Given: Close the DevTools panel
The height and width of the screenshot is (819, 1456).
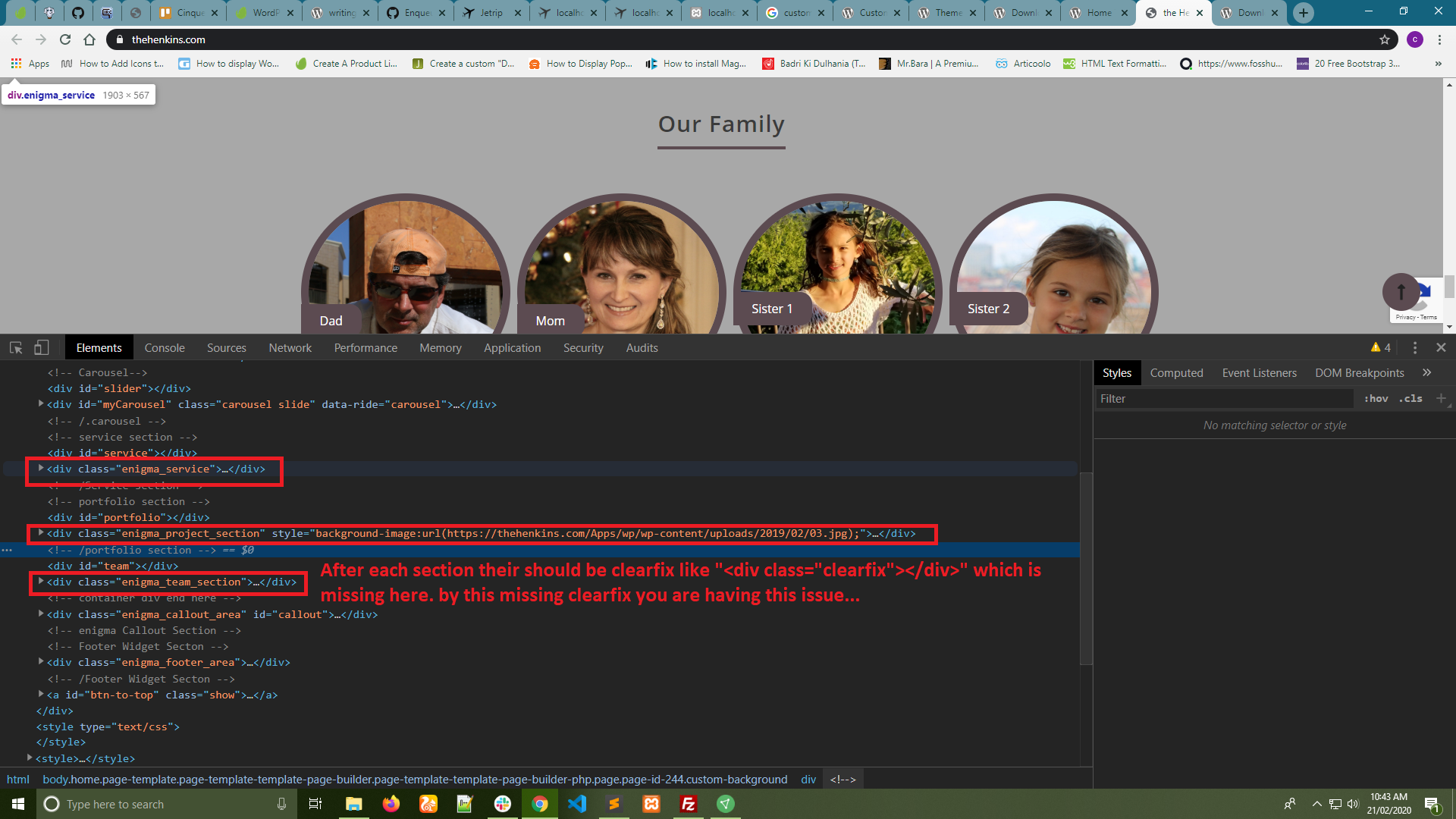Looking at the screenshot, I should [x=1441, y=347].
